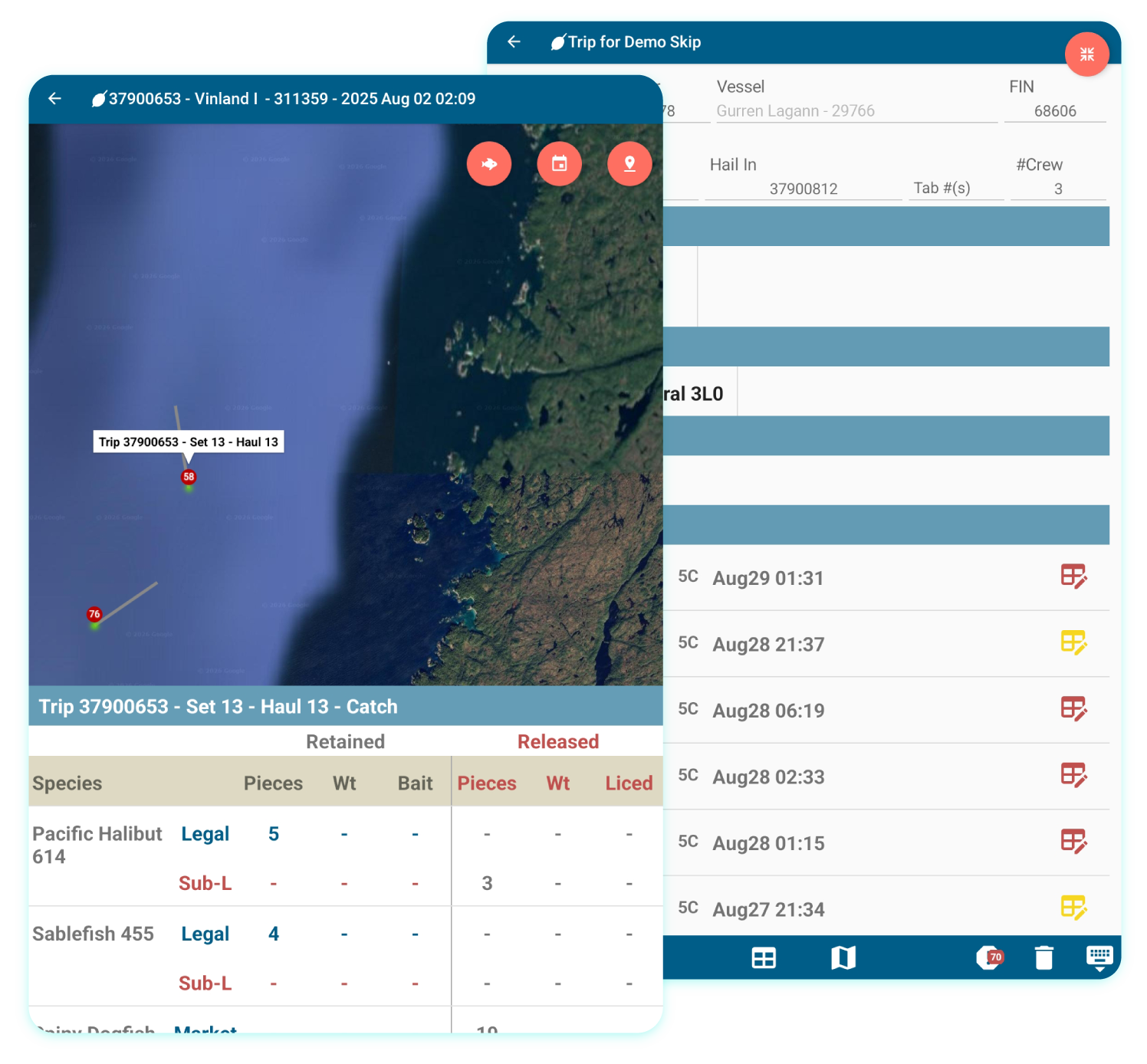
Task: Open the table grid view icon
Action: click(x=764, y=957)
